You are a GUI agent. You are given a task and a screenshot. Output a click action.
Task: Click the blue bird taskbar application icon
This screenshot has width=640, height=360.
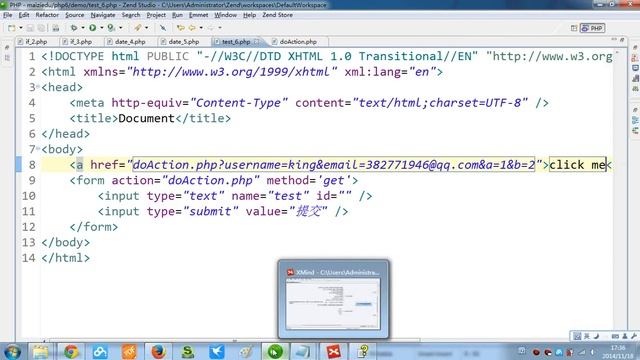[x=217, y=351]
